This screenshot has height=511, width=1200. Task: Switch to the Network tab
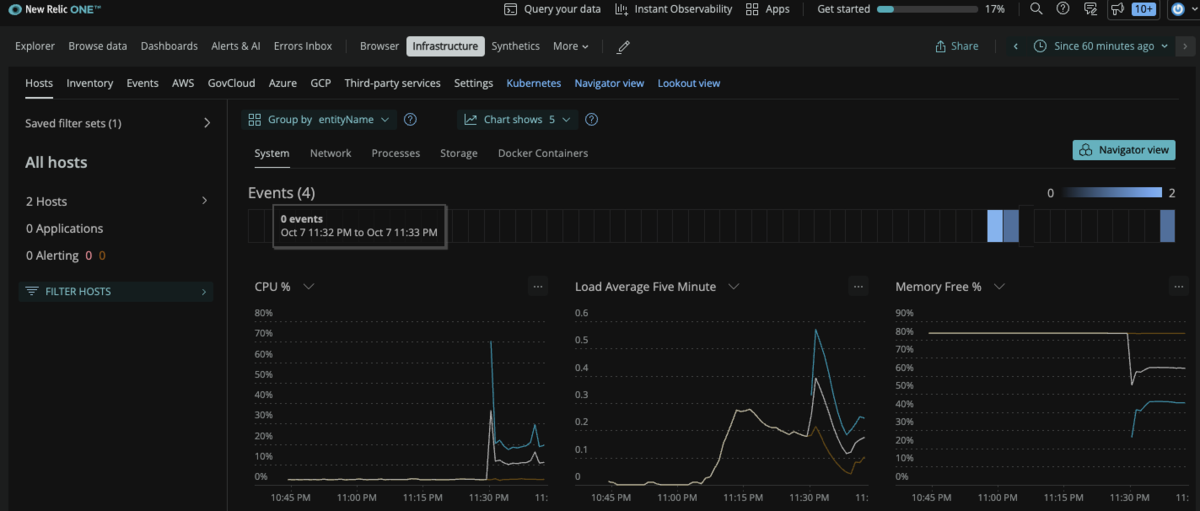click(330, 153)
